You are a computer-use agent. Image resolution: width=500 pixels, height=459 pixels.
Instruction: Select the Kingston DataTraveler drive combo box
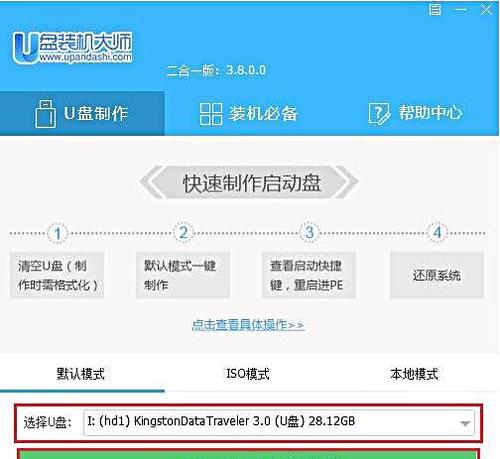[279, 422]
